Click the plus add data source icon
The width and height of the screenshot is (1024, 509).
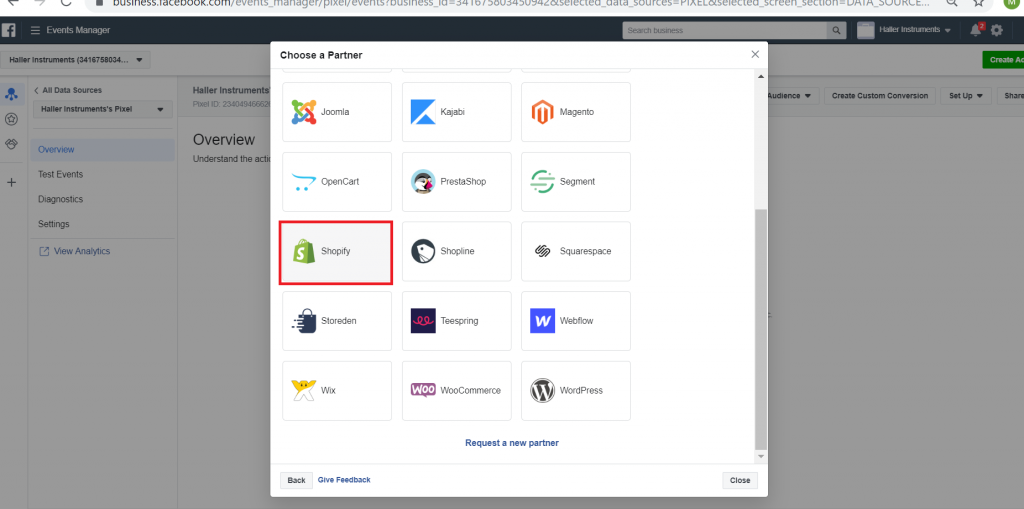click(x=11, y=182)
